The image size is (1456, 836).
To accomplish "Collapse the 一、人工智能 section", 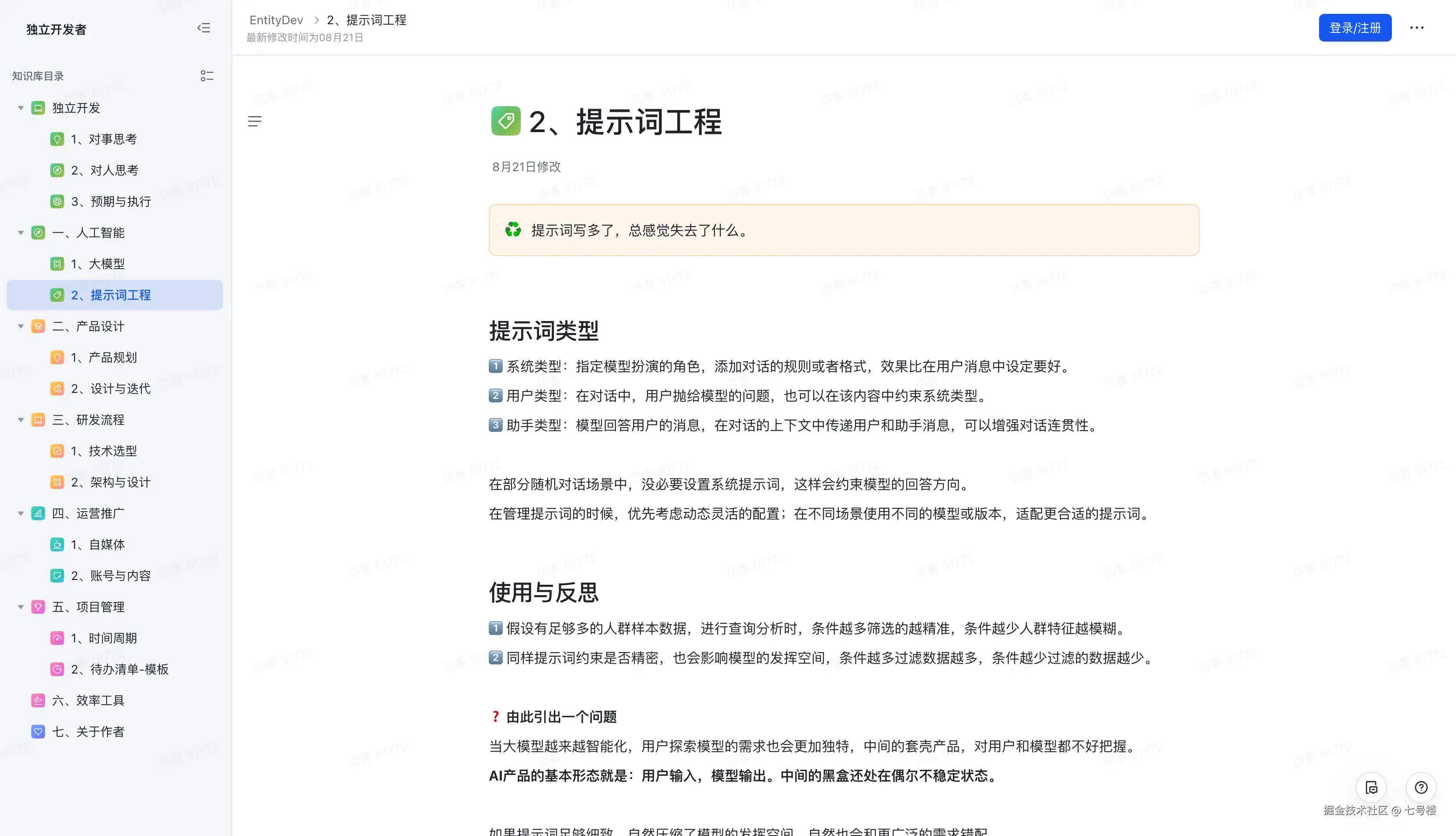I will (21, 233).
